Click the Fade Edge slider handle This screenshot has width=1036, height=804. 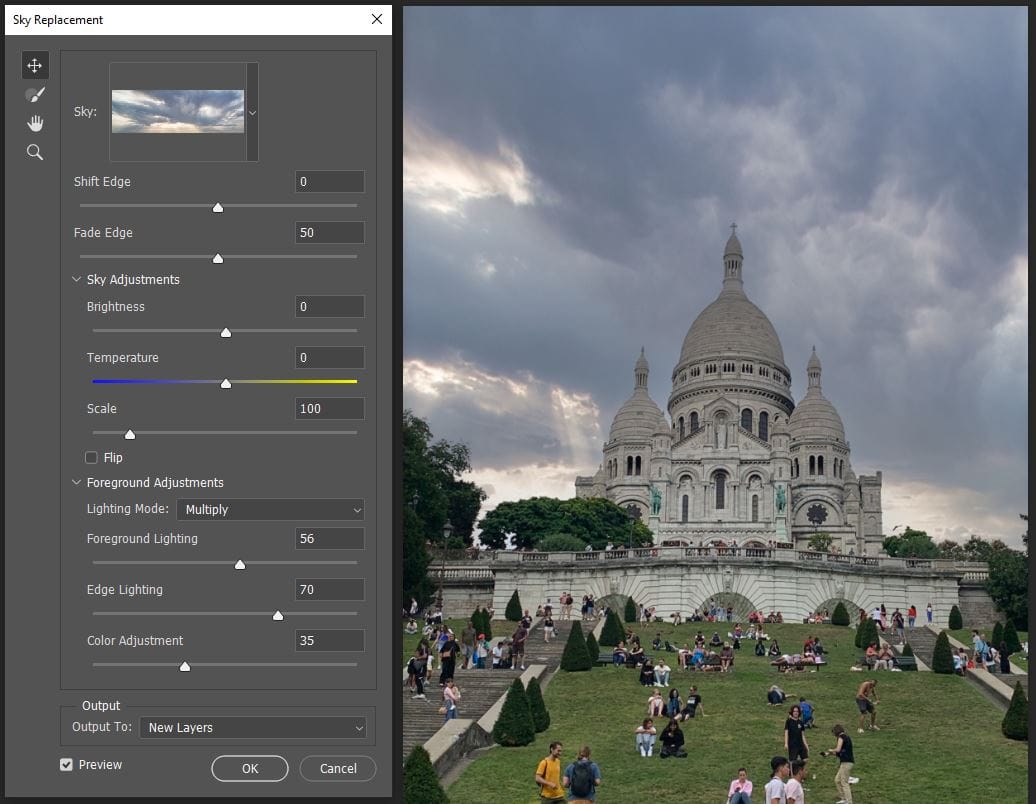pos(217,258)
